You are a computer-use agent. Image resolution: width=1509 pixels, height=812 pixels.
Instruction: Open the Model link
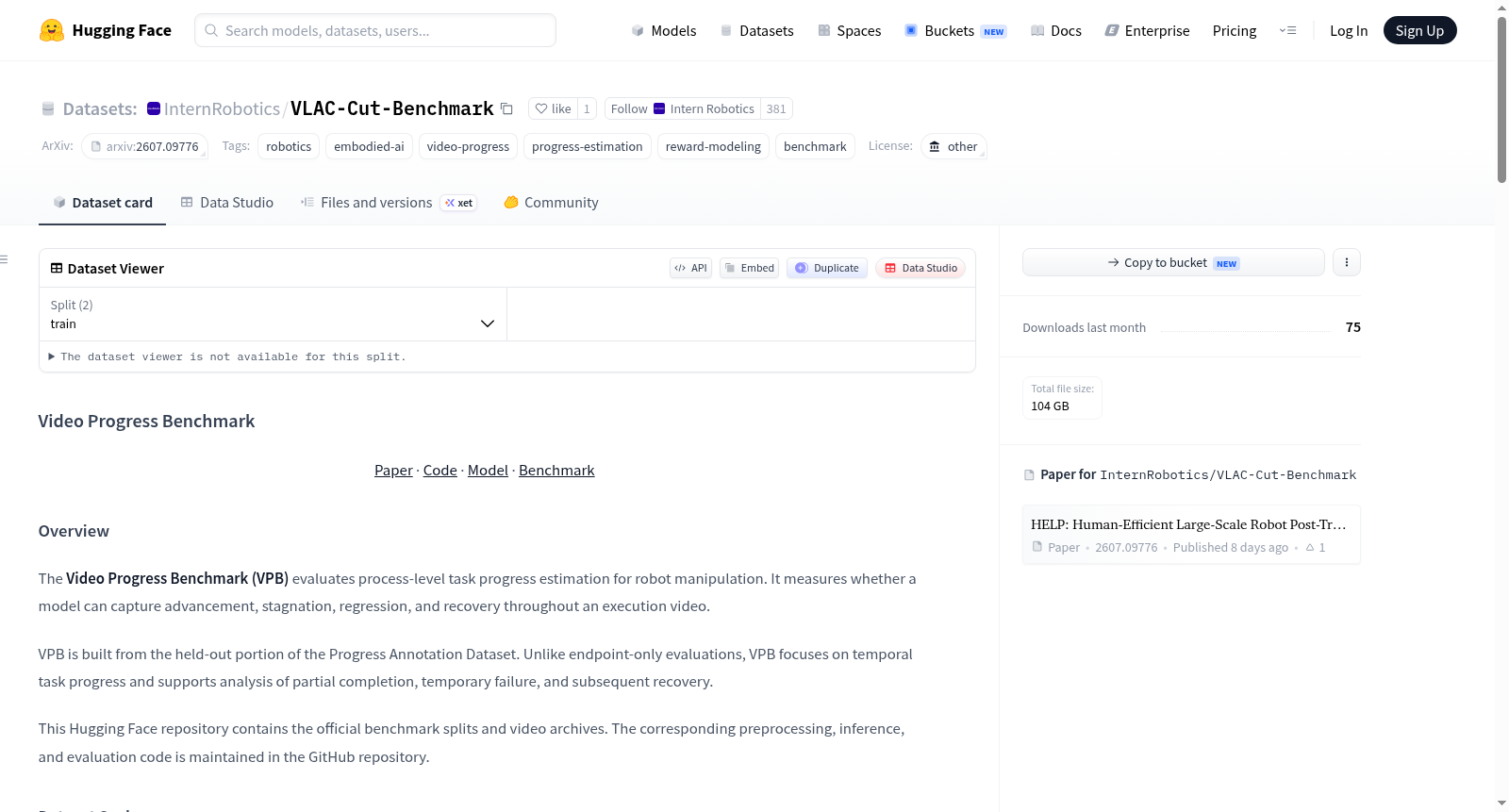pos(488,471)
